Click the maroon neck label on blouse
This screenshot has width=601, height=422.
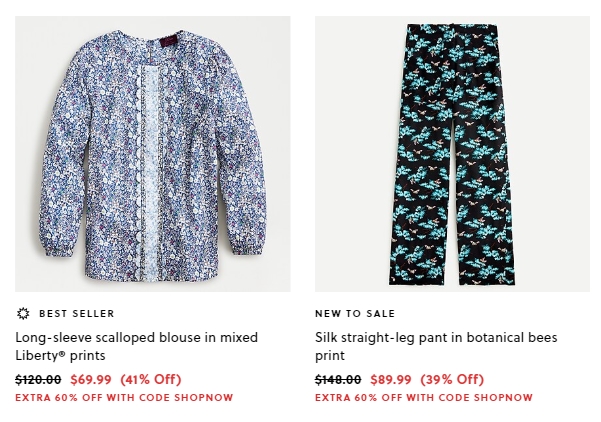click(167, 41)
